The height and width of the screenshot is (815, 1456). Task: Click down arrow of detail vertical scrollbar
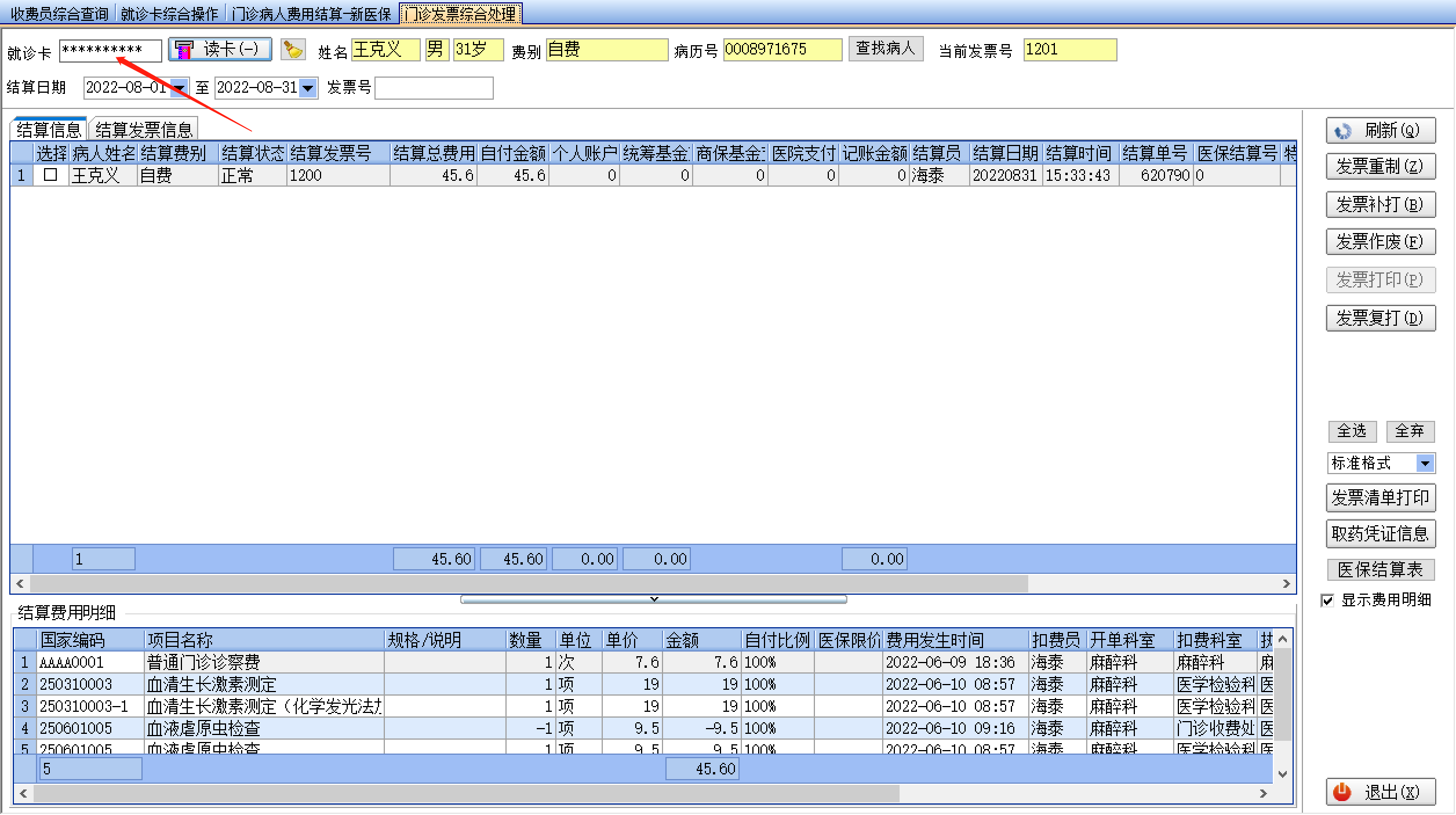click(1283, 774)
